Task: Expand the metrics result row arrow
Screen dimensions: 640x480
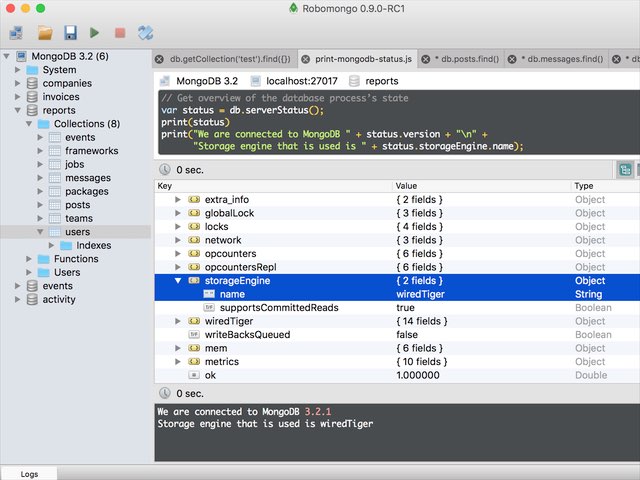Action: pos(178,362)
